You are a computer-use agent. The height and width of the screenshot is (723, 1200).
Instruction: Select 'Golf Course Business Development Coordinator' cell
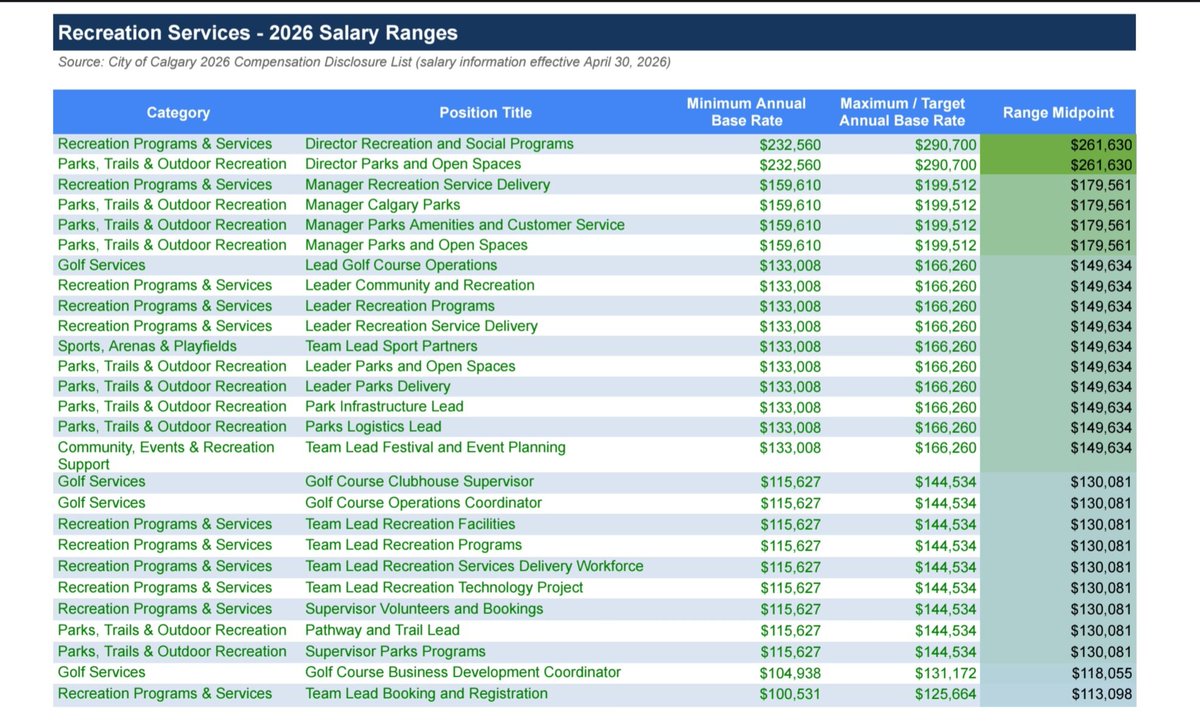463,672
